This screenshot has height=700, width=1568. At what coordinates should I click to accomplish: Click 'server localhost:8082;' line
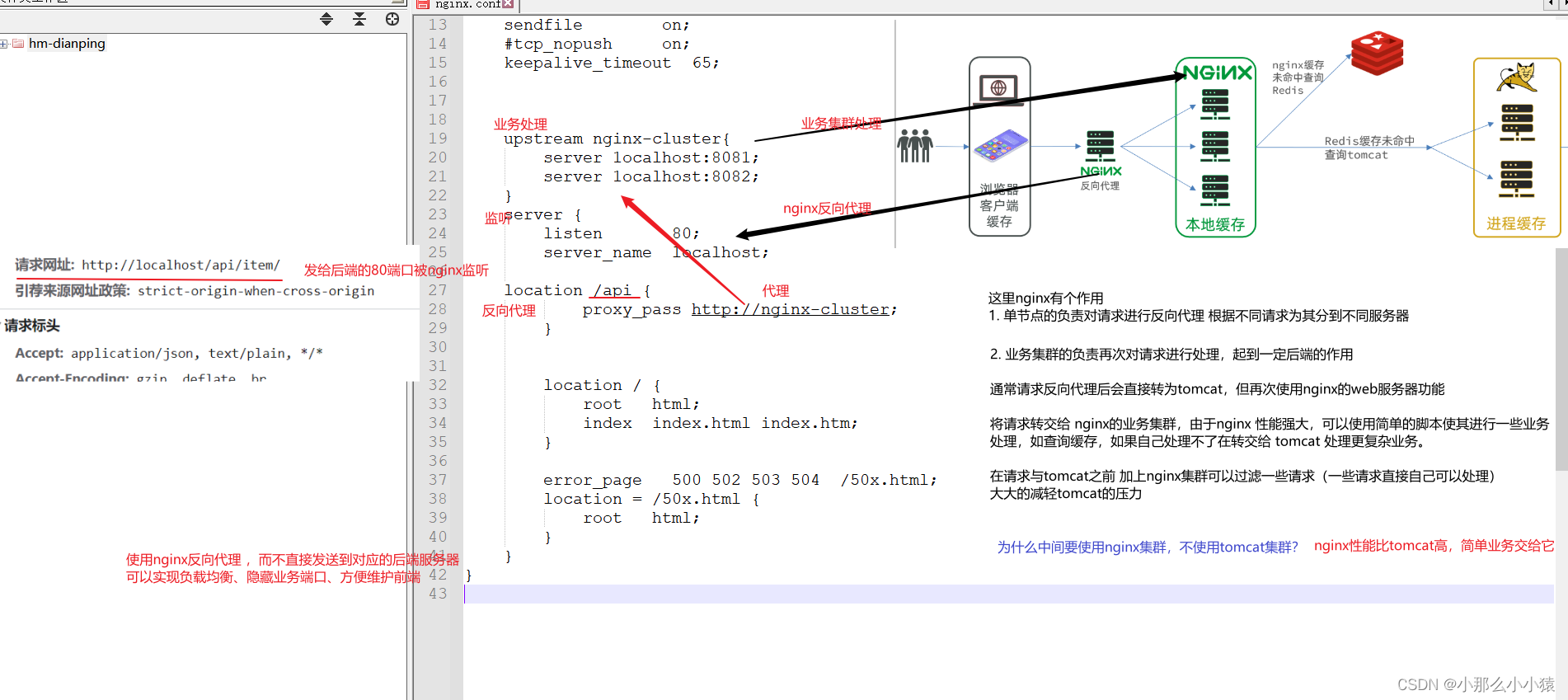(x=651, y=176)
